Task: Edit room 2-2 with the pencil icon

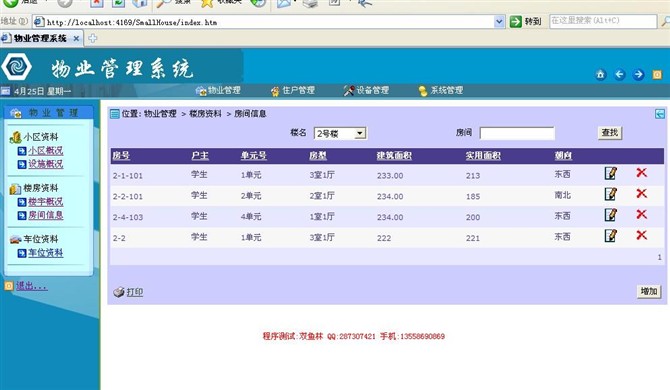Action: [611, 236]
